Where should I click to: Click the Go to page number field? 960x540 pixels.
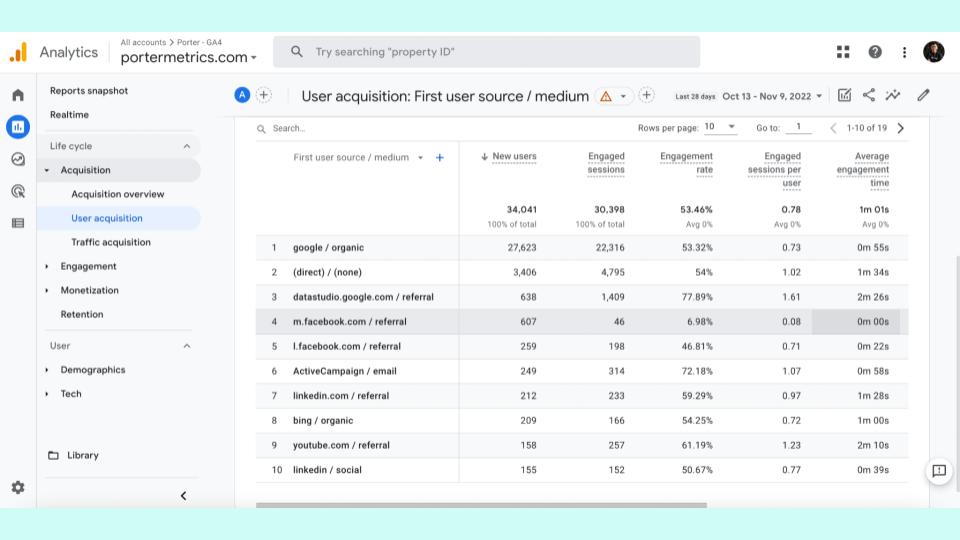click(798, 127)
